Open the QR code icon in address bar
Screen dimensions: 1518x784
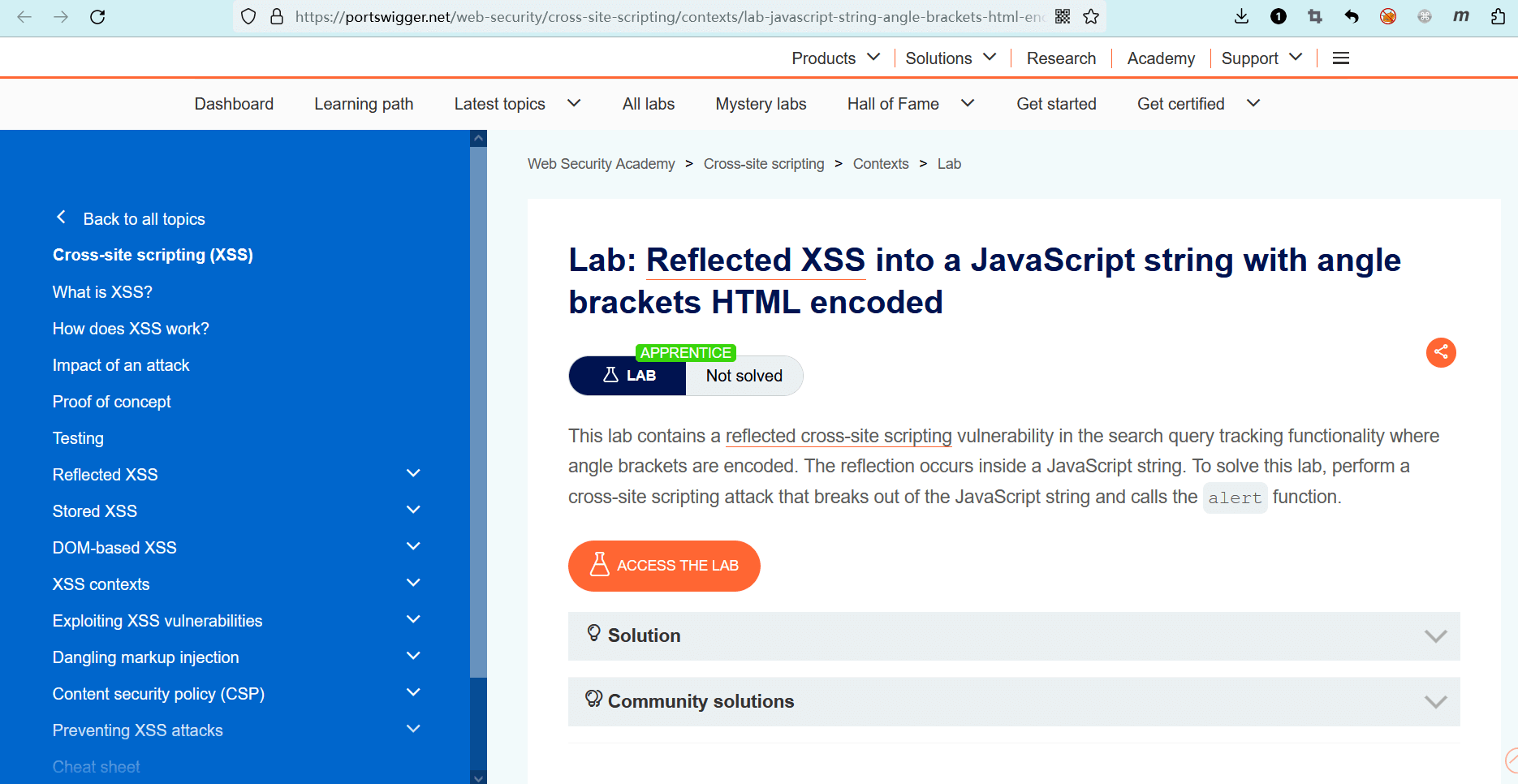[1063, 16]
